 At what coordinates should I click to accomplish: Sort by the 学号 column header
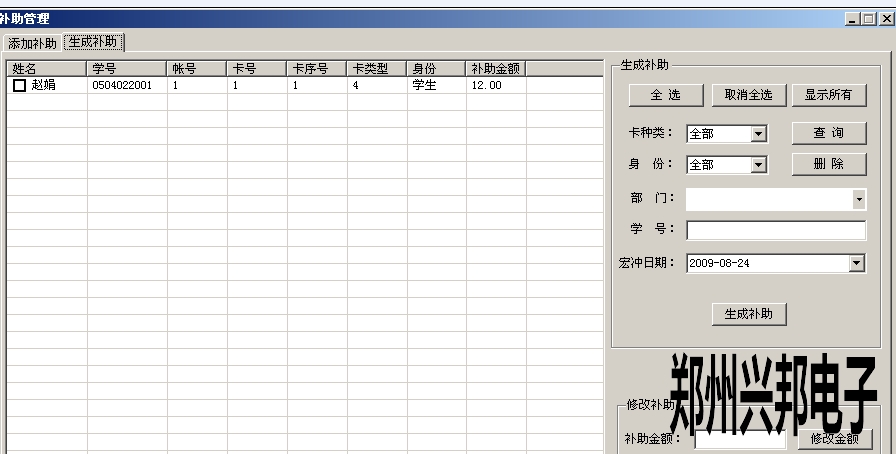point(127,69)
